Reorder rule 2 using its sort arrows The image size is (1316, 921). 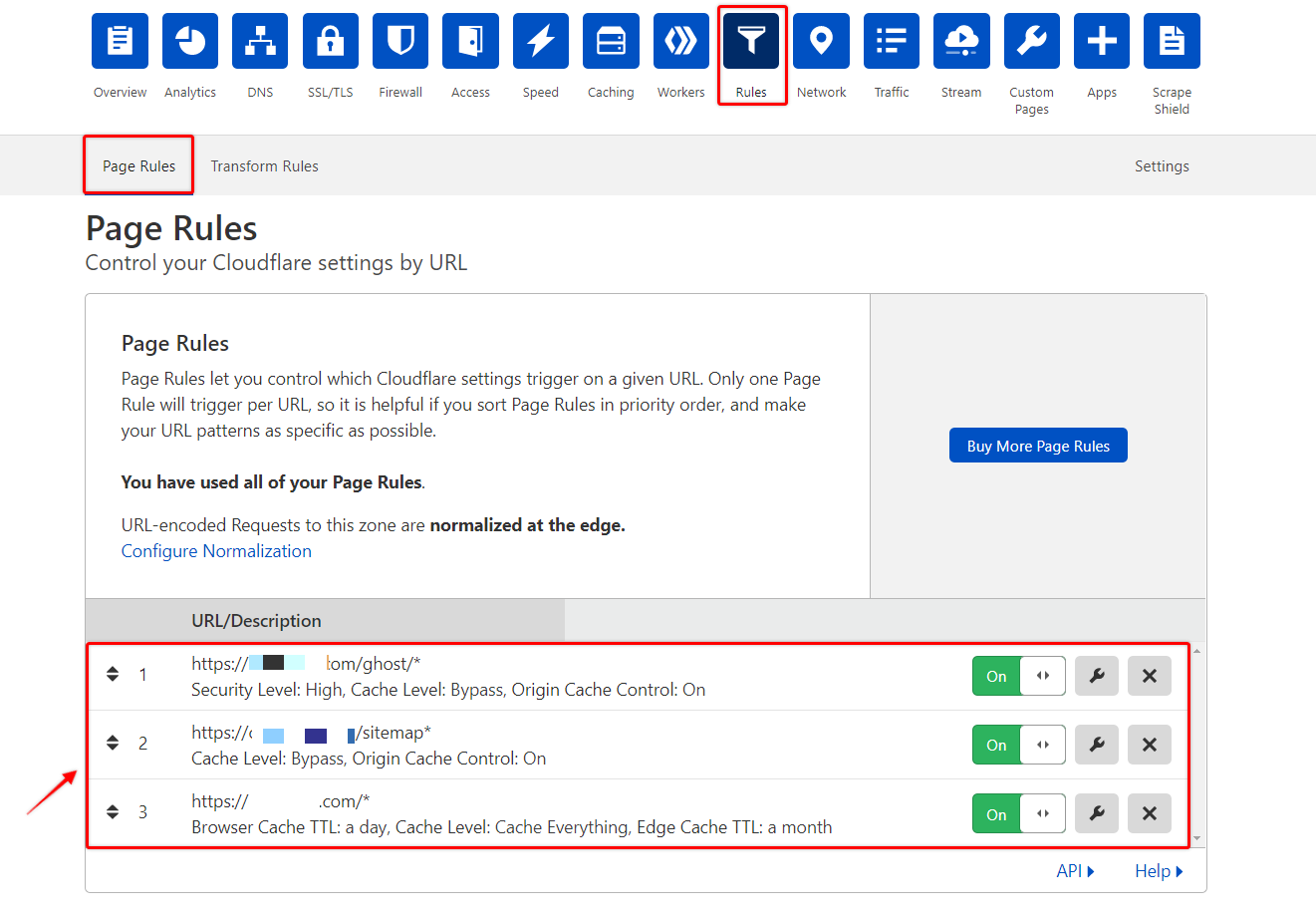tap(113, 743)
